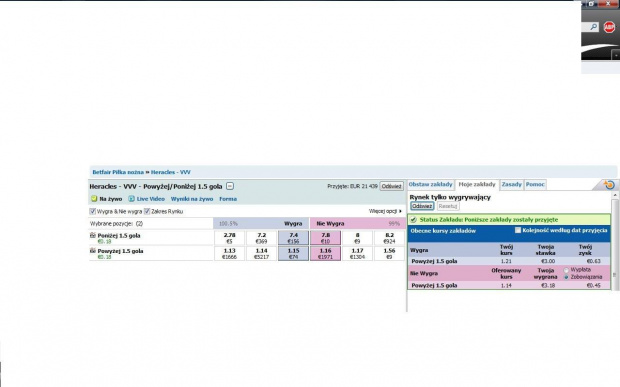Click Twoja stawka value €3.00
Viewport: 620px width, 387px height.
[x=548, y=261]
